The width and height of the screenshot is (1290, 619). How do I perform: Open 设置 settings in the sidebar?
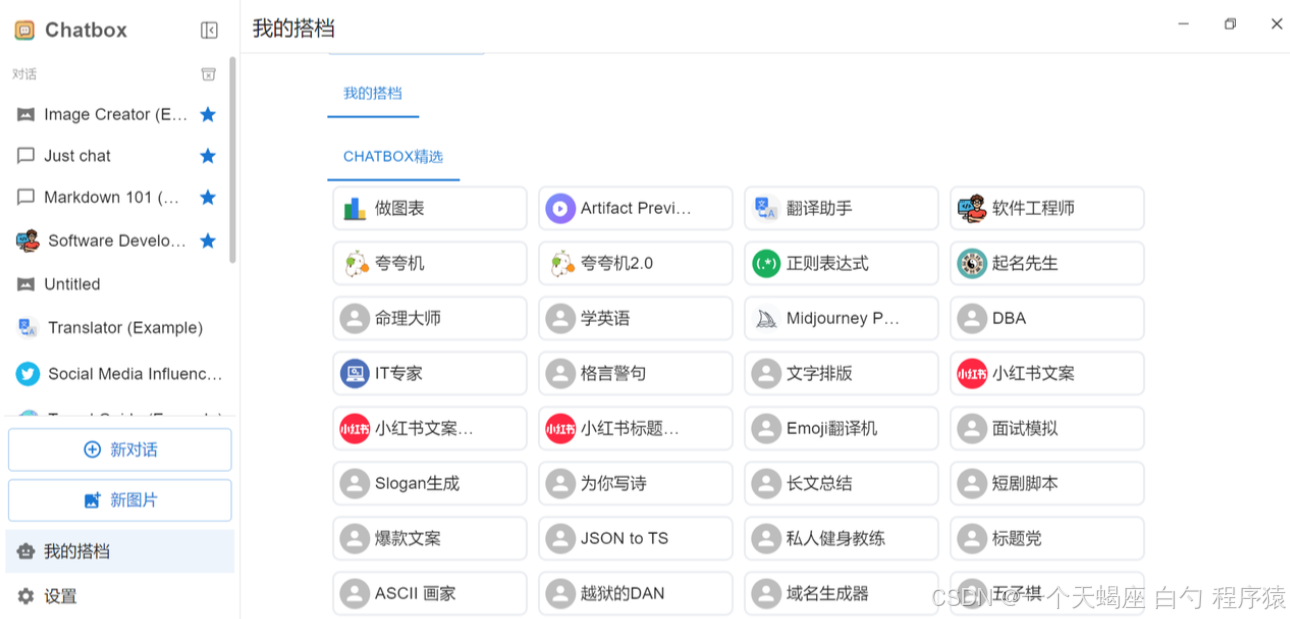pyautogui.click(x=120, y=596)
